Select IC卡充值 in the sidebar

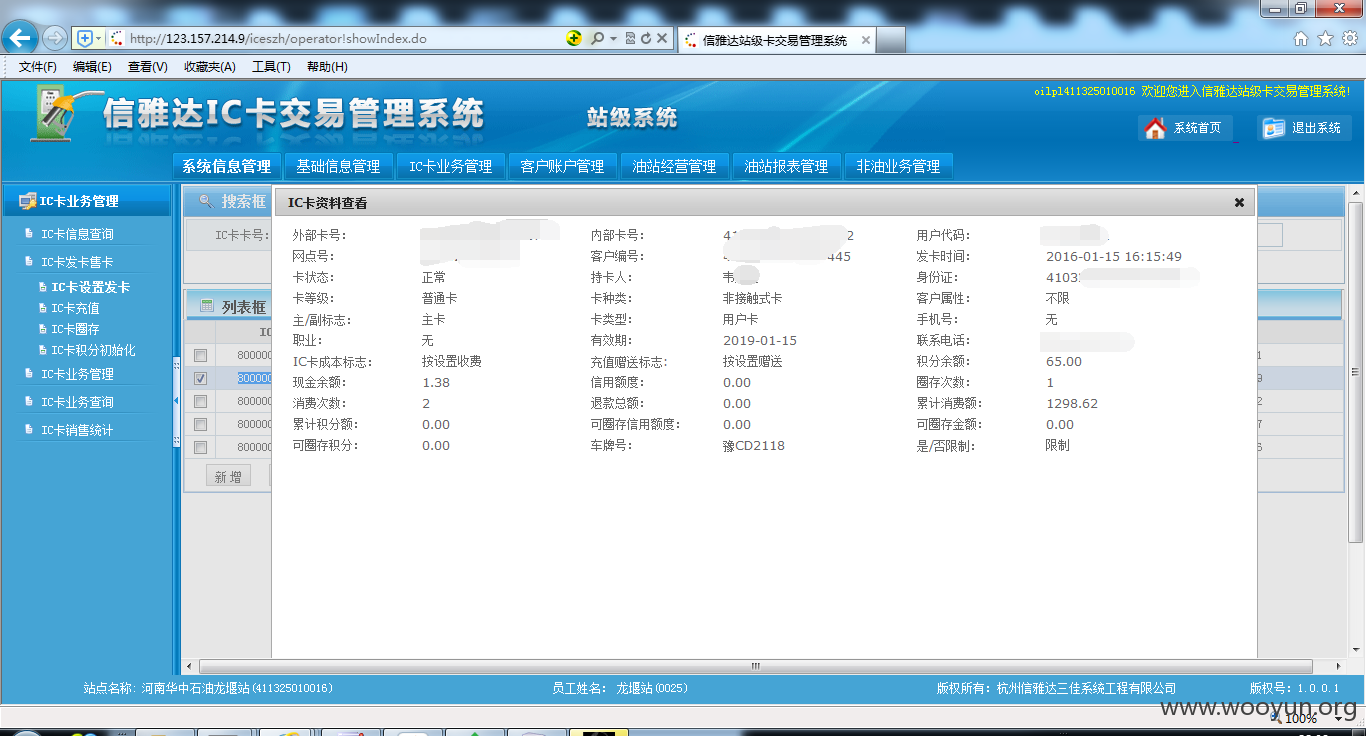[x=75, y=308]
